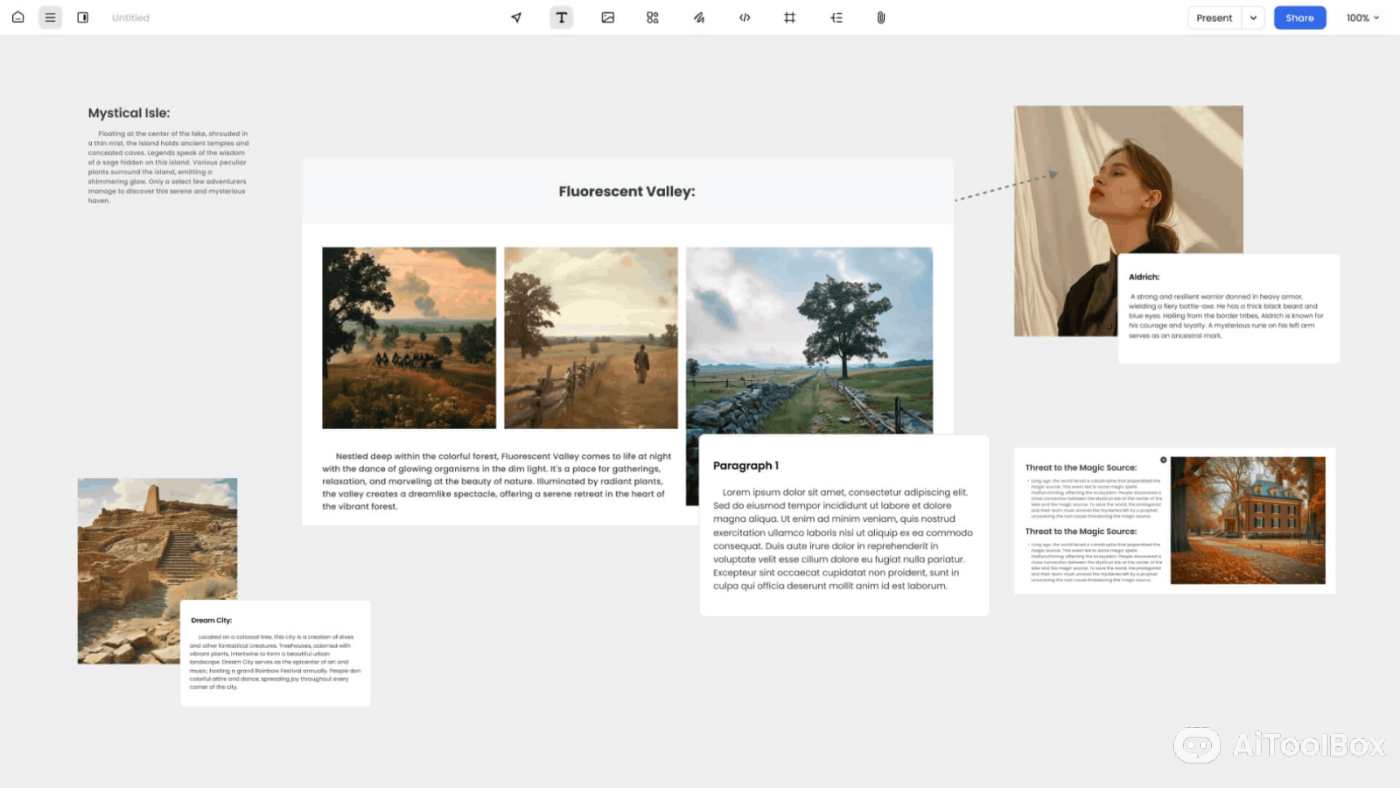Image resolution: width=1400 pixels, height=788 pixels.
Task: Select the pointer/select tool
Action: 516,18
